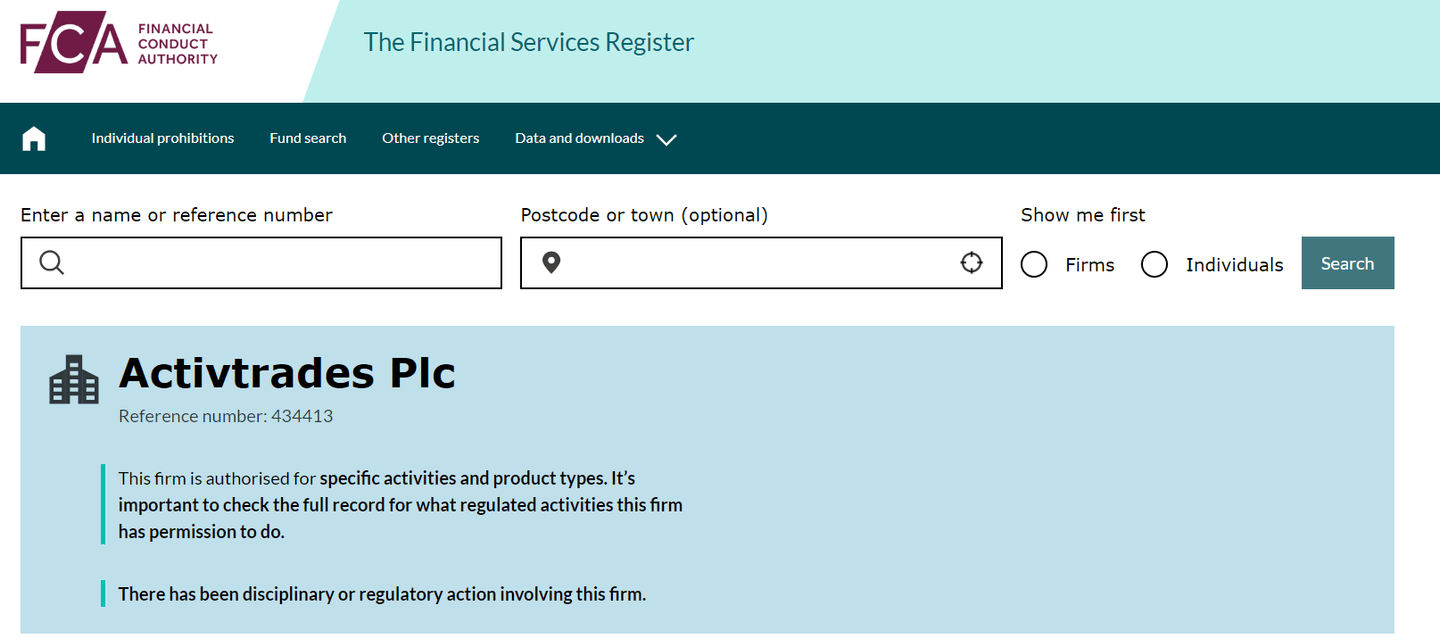Open the Activtrades Plc firm record
Viewport: 1440px width, 640px height.
[287, 372]
